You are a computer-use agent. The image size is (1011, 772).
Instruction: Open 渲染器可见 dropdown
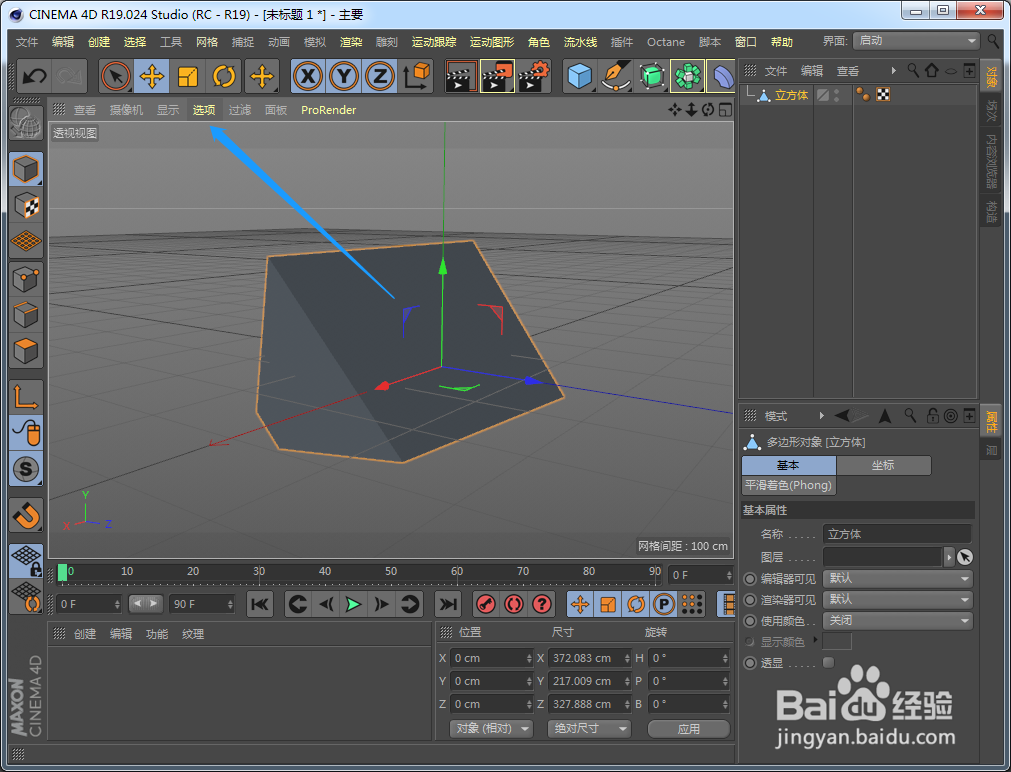[898, 600]
